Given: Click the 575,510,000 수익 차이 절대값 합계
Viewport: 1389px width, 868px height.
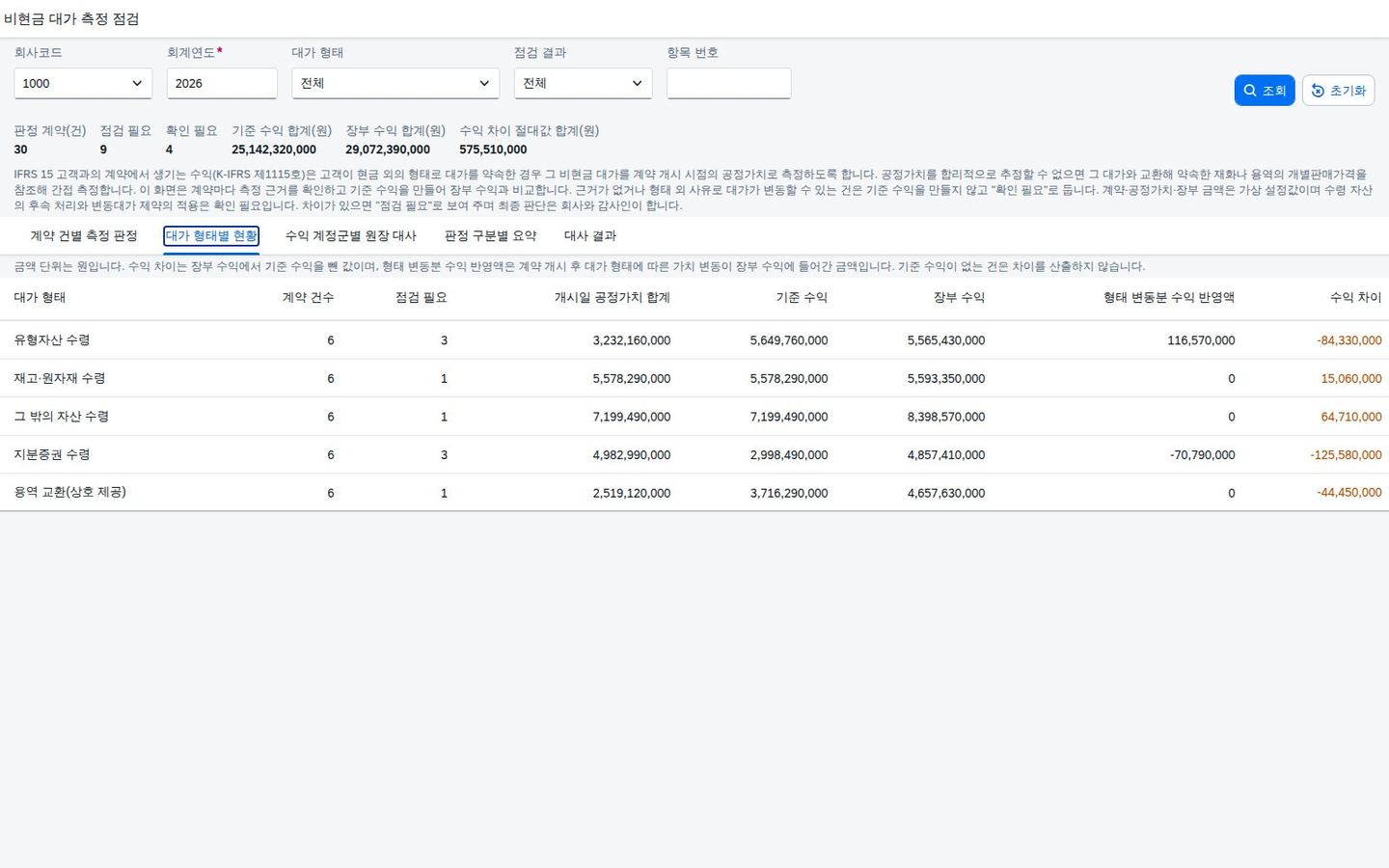Looking at the screenshot, I should [x=493, y=149].
